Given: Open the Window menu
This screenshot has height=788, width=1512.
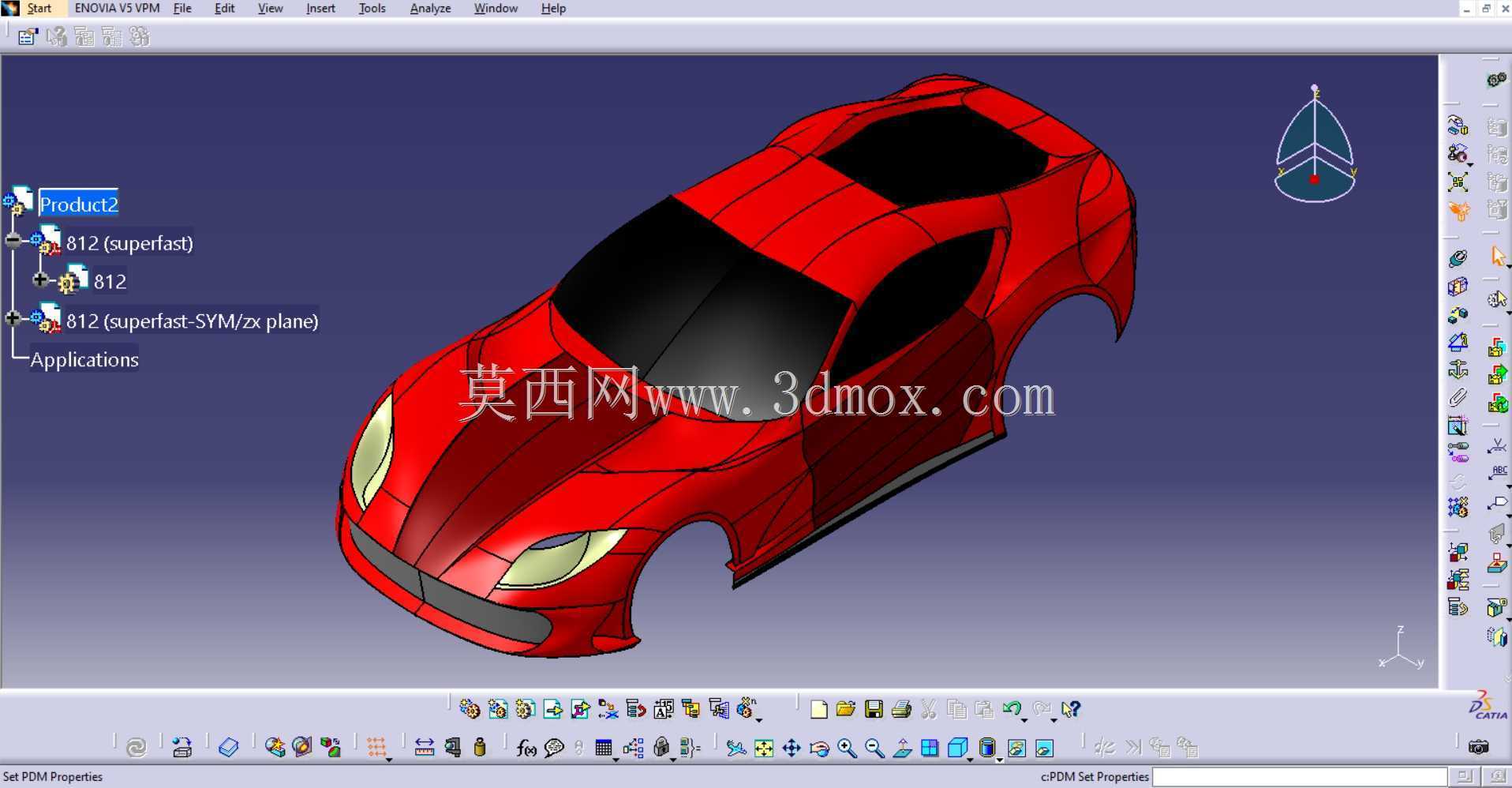Looking at the screenshot, I should [496, 8].
